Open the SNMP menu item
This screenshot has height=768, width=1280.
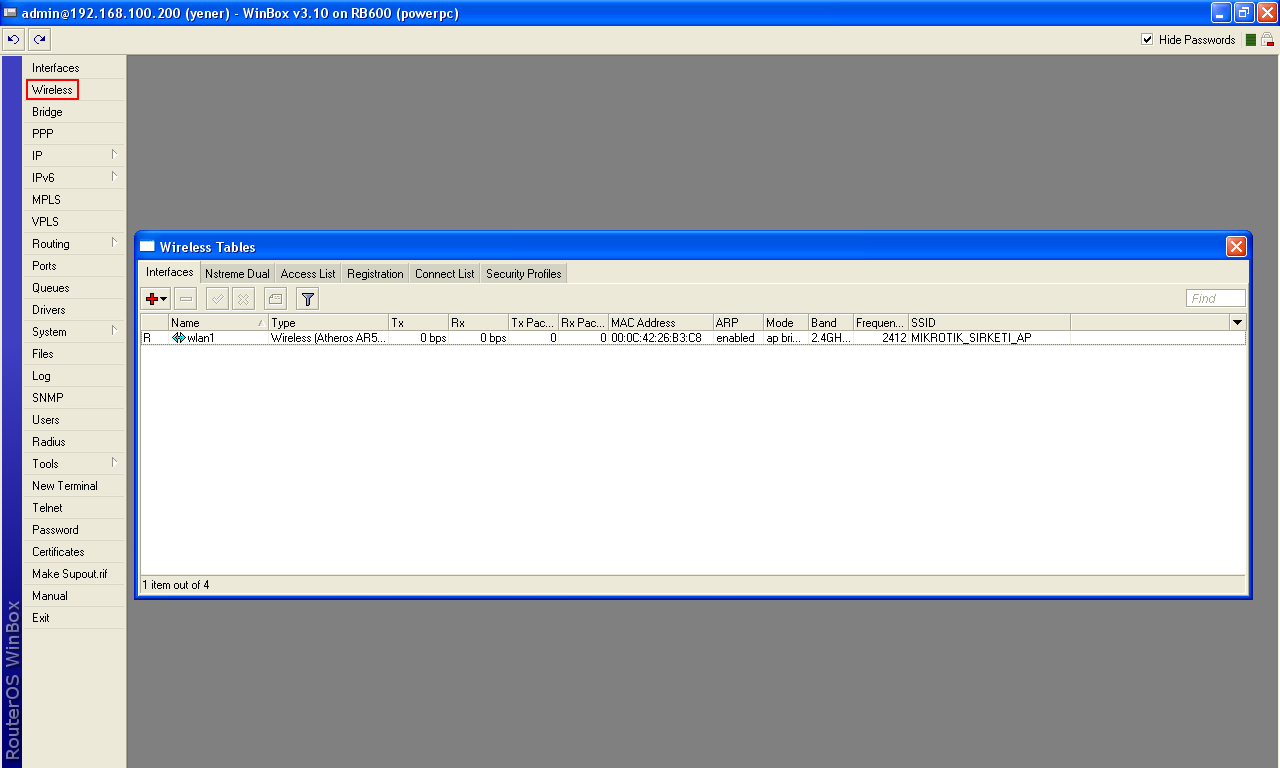click(x=75, y=398)
